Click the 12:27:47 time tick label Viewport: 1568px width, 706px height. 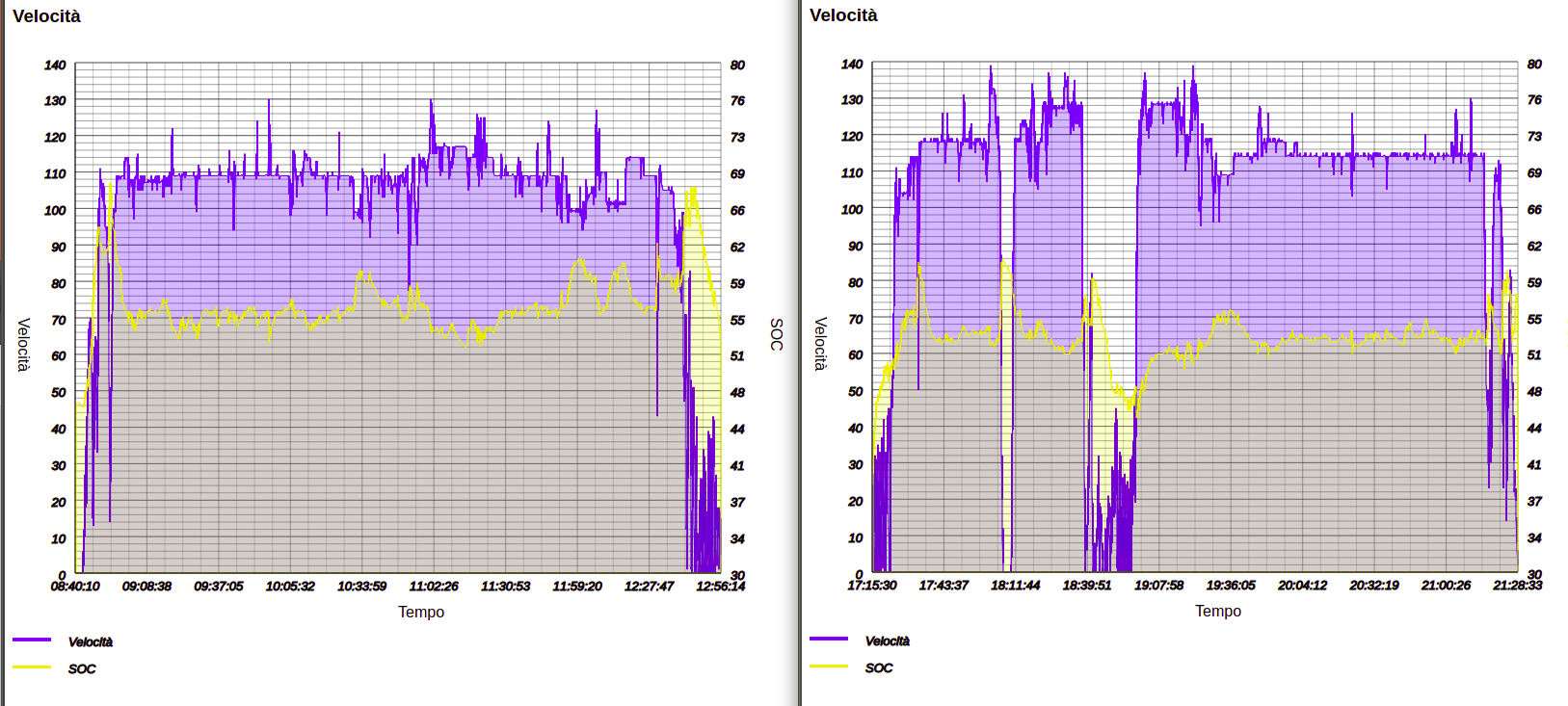(649, 586)
